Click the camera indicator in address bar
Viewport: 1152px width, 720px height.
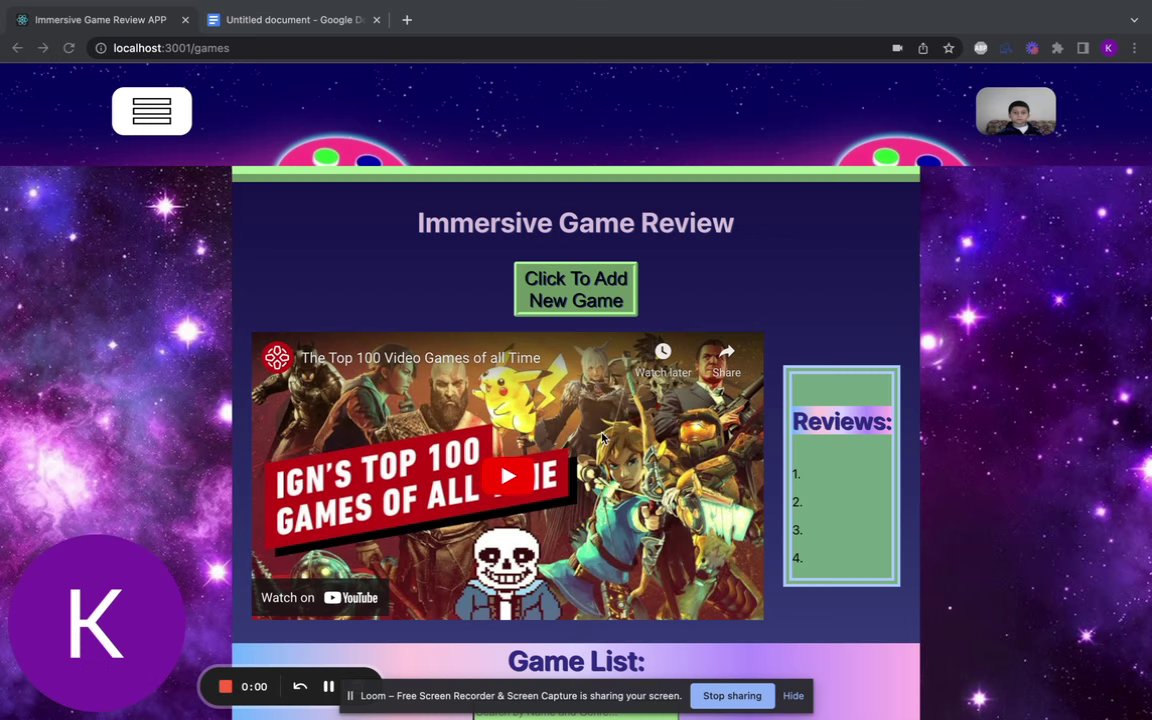(x=897, y=48)
